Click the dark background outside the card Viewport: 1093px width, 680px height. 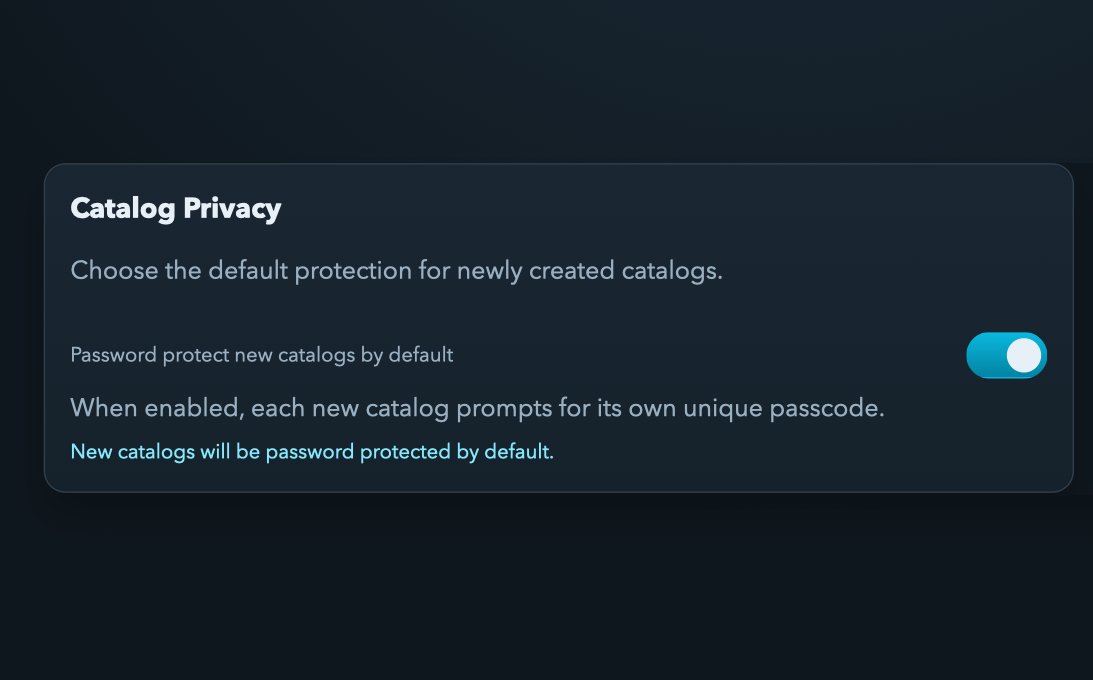point(546,600)
